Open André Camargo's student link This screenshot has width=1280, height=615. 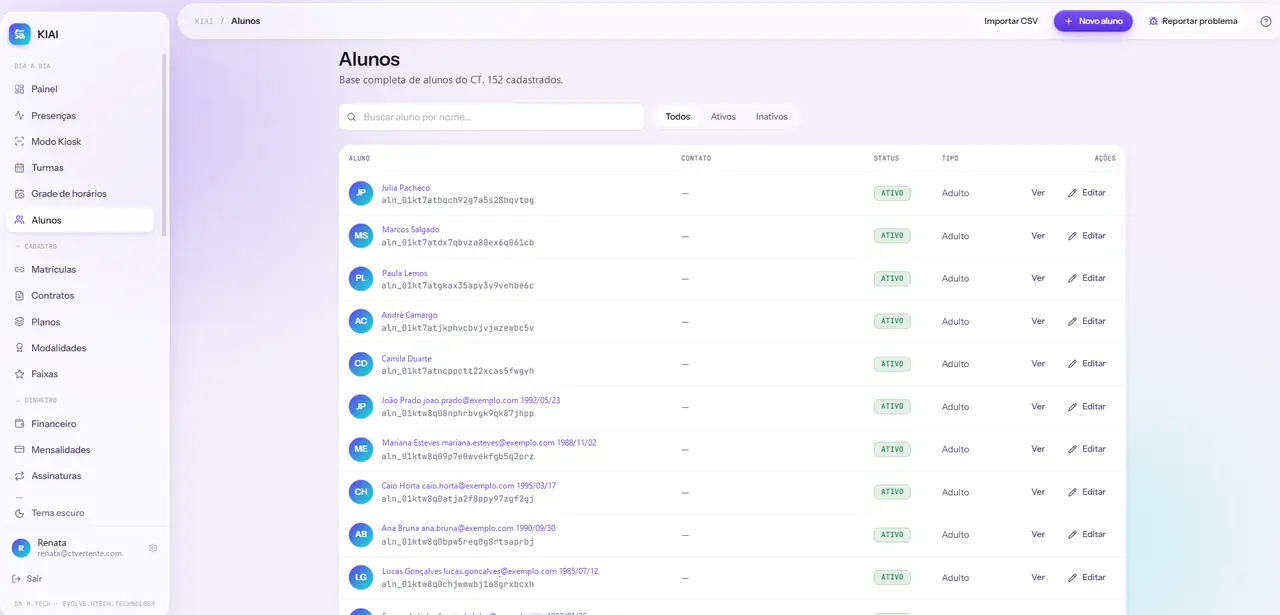click(409, 315)
